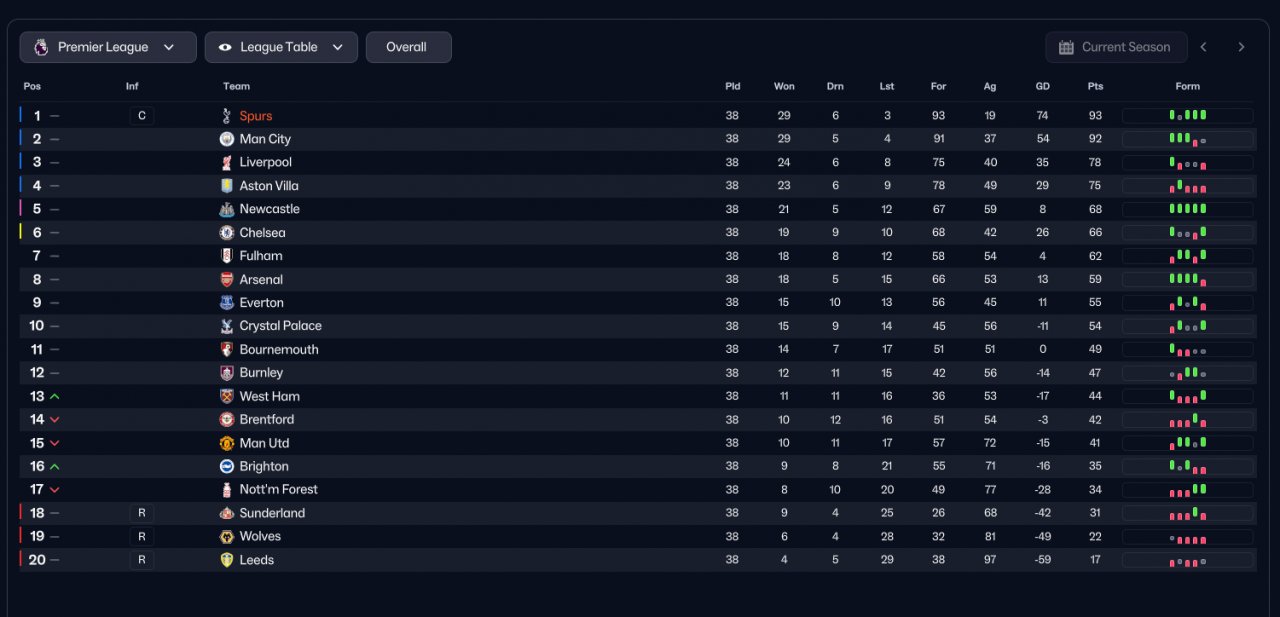The width and height of the screenshot is (1280, 617).
Task: Open the Current Season selector
Action: [1116, 47]
